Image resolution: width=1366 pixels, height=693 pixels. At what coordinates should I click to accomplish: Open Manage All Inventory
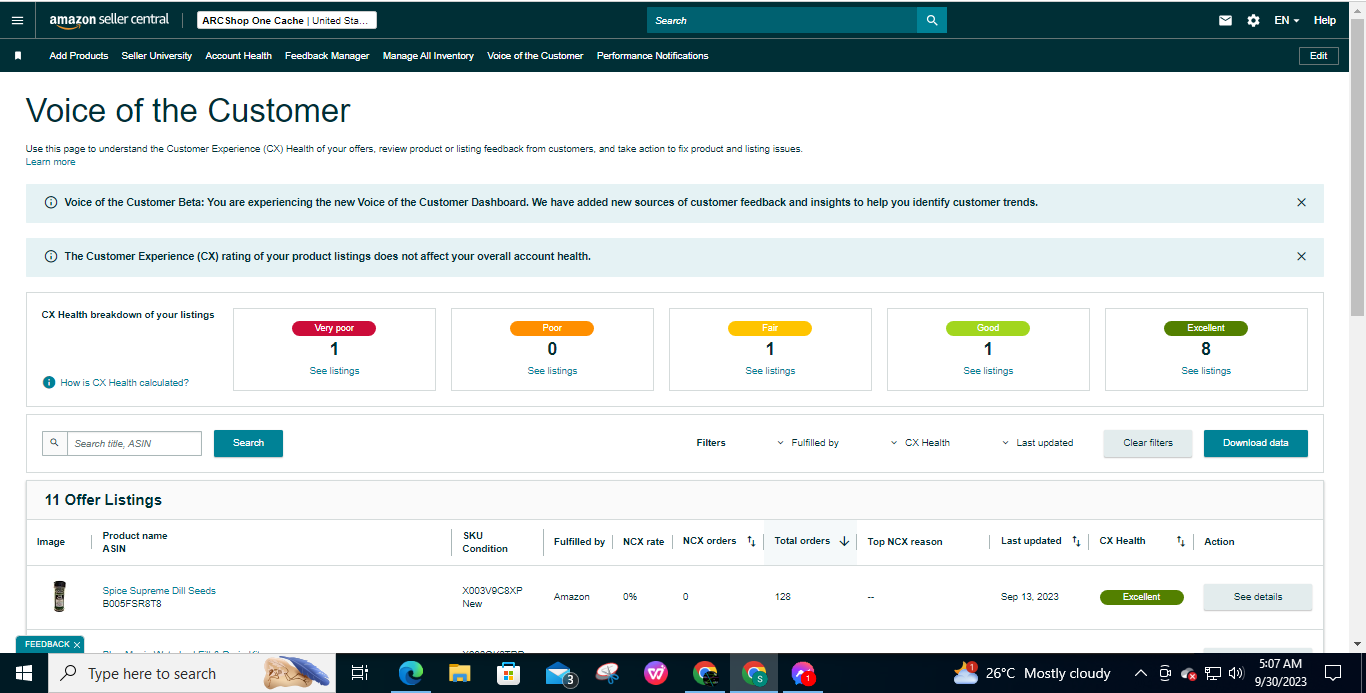click(x=428, y=56)
